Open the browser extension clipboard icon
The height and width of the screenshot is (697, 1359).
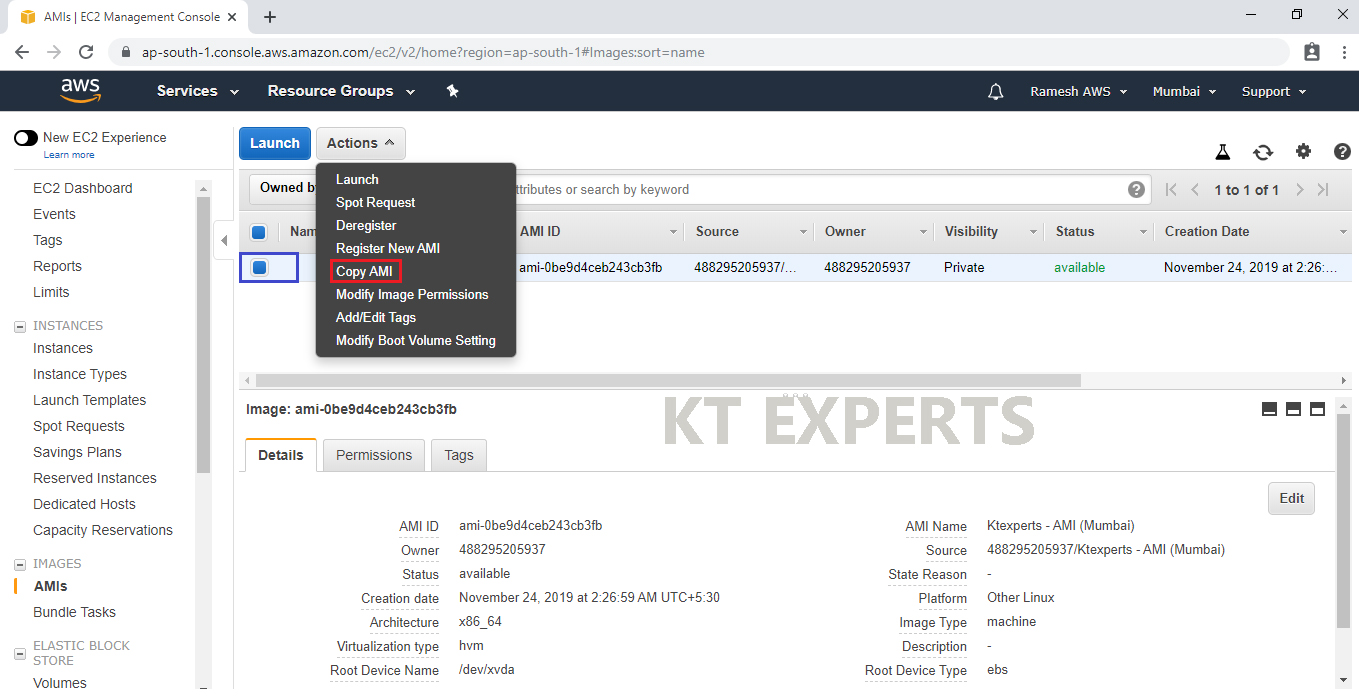pyautogui.click(x=1312, y=52)
